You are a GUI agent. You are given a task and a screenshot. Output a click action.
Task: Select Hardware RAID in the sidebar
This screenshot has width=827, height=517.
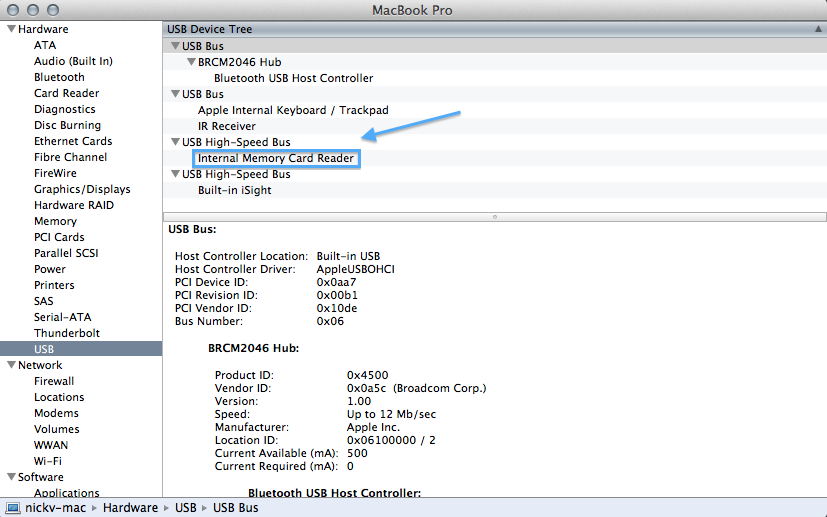click(x=74, y=205)
